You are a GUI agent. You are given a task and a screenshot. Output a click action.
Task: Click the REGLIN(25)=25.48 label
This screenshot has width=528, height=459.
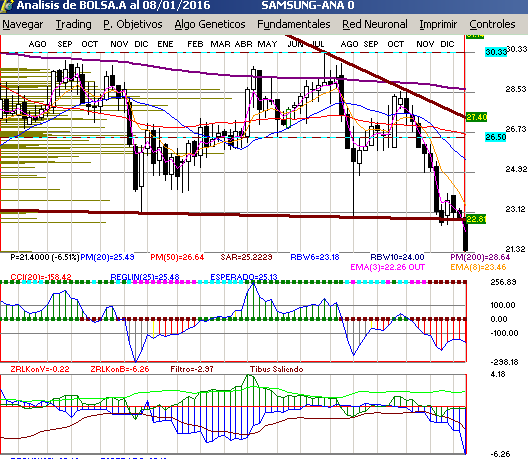click(x=145, y=277)
